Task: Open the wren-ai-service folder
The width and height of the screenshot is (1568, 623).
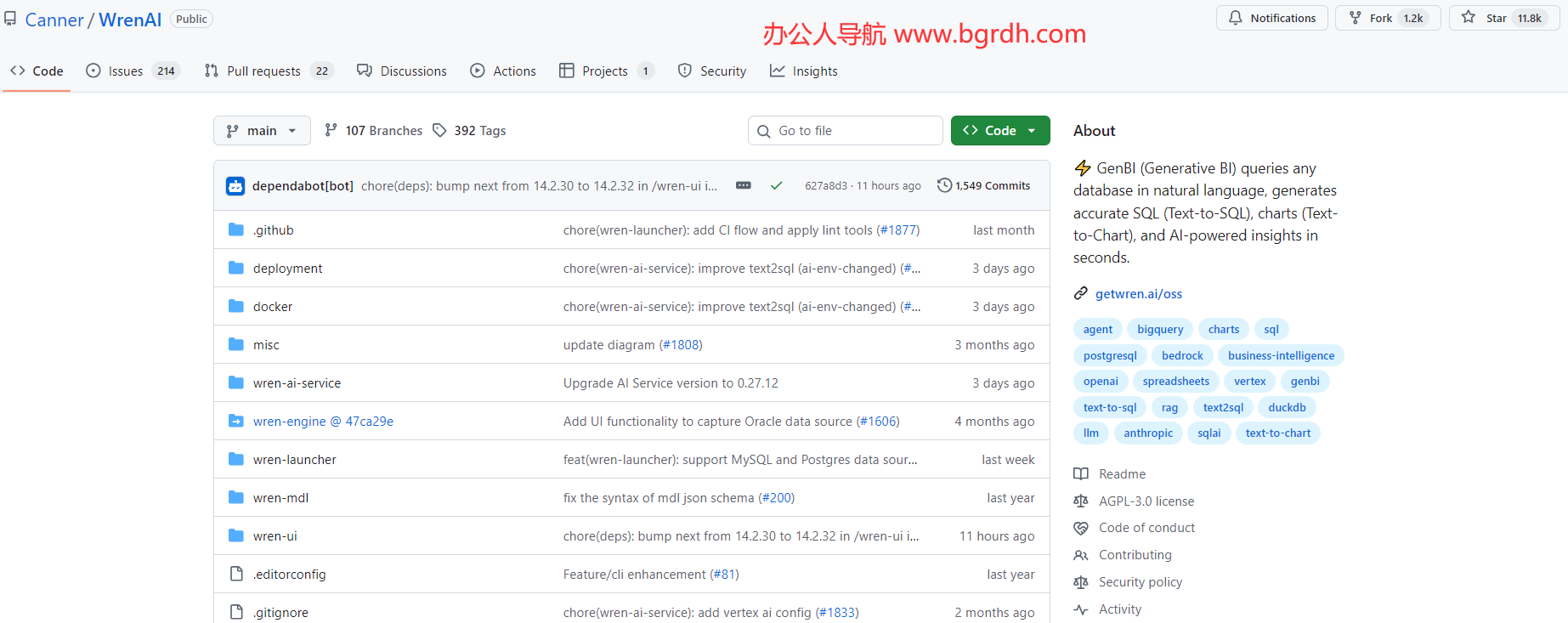Action: (x=297, y=383)
